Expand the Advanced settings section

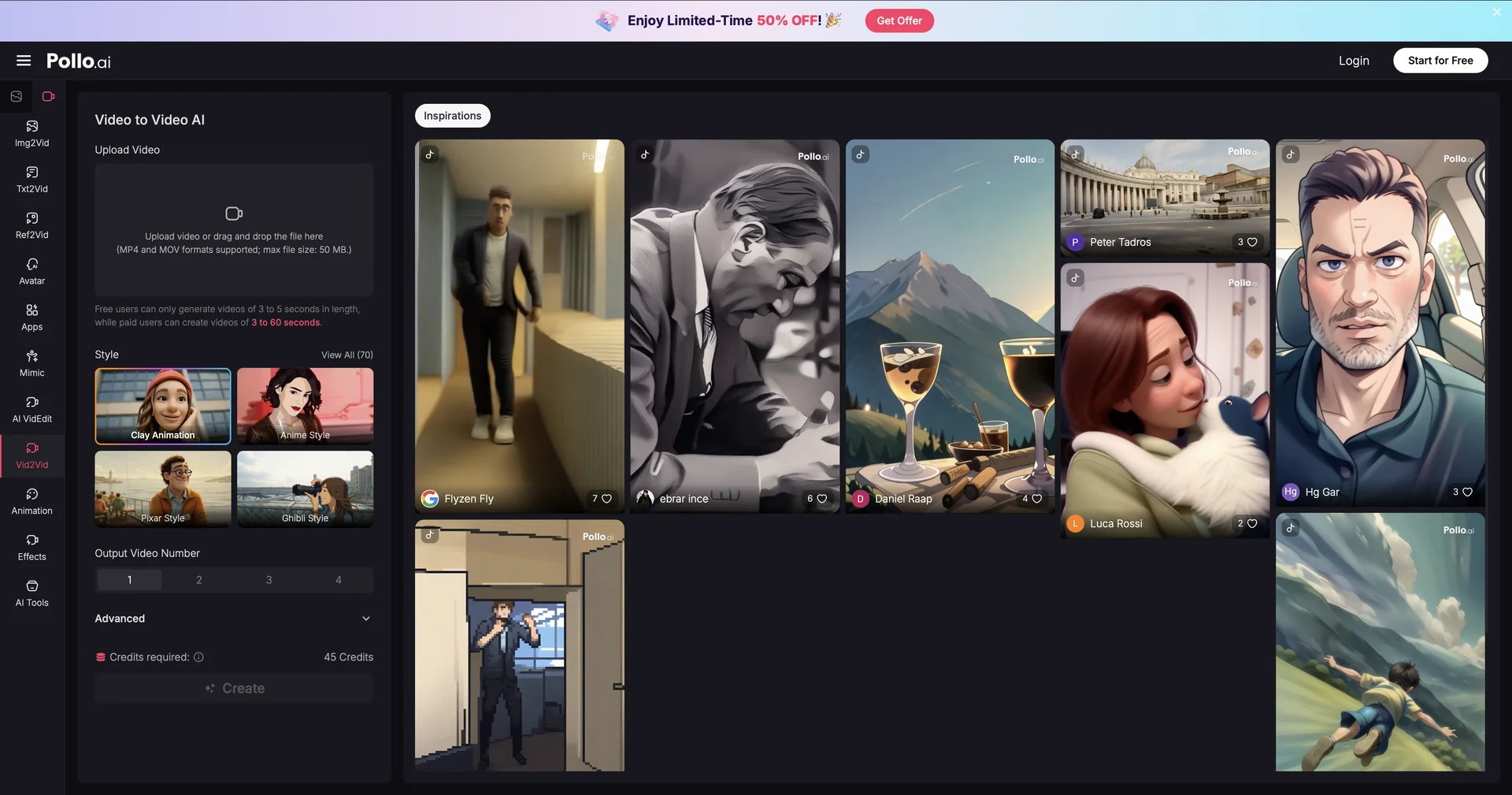pos(234,619)
